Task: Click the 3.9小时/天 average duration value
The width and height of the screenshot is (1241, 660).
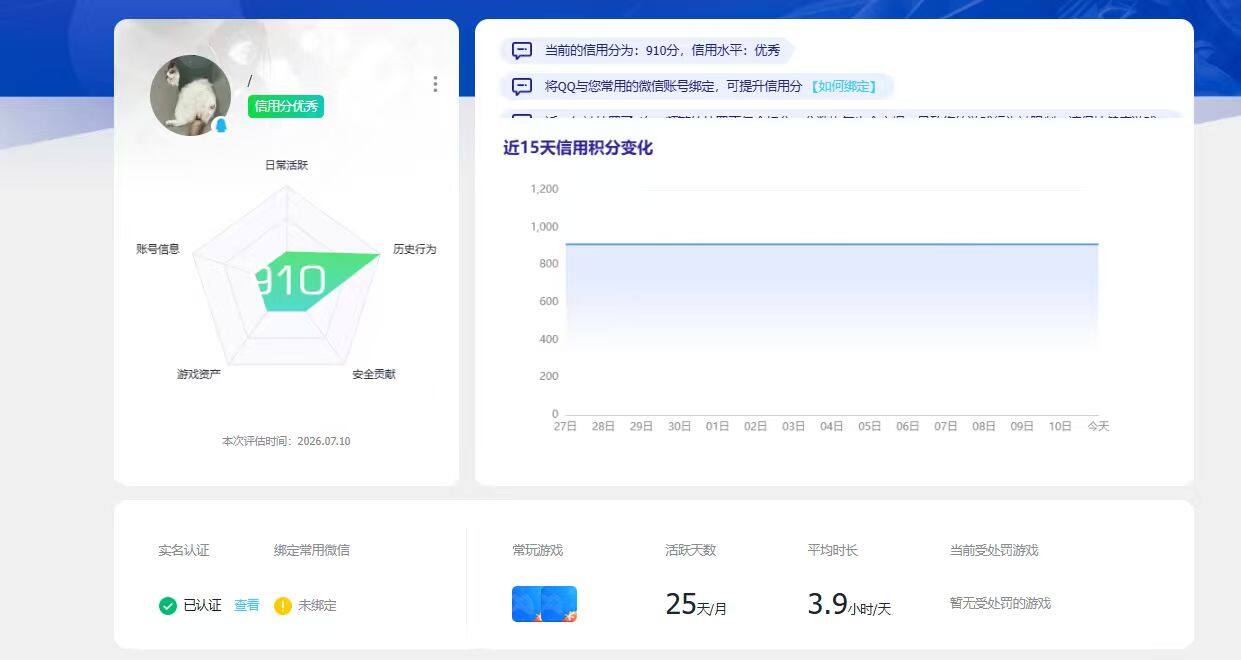Action: tap(849, 604)
